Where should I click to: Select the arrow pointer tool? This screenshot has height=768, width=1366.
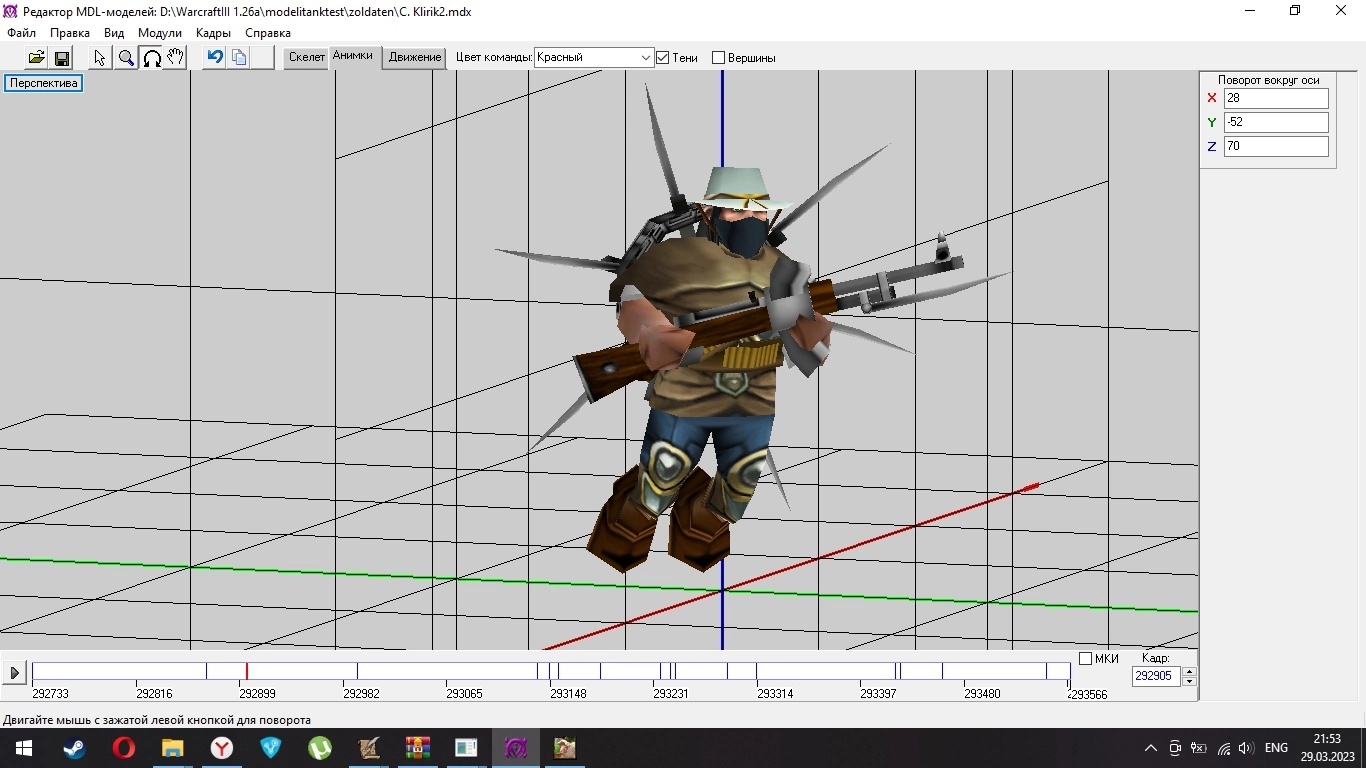pyautogui.click(x=100, y=58)
